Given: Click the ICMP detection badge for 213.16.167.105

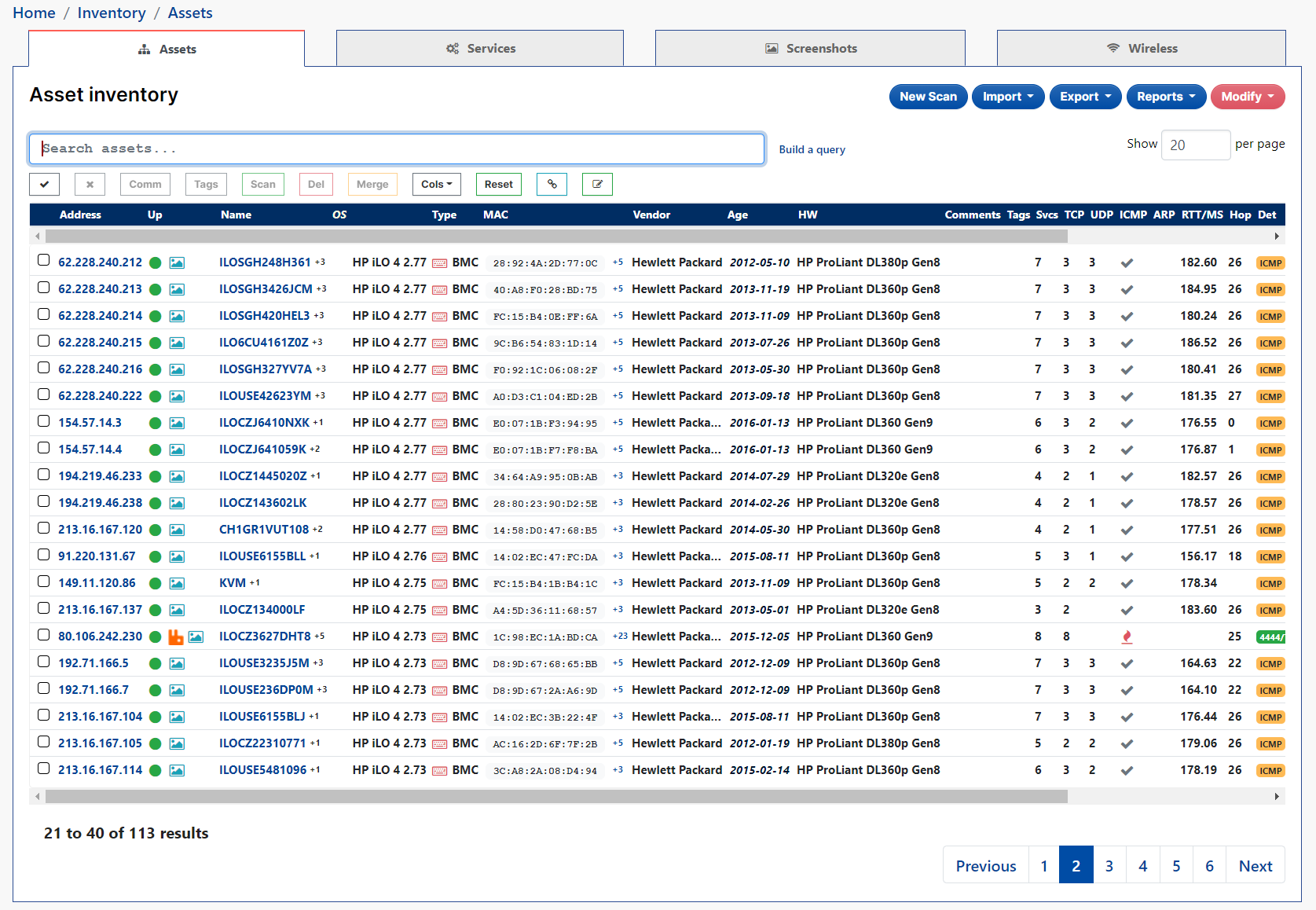Looking at the screenshot, I should (x=1270, y=743).
